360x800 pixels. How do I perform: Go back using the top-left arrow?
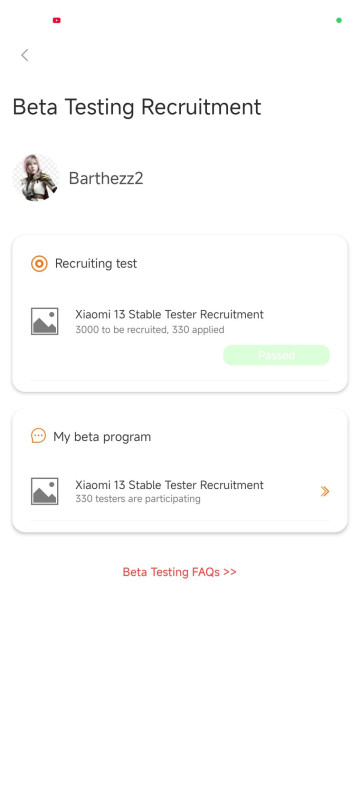(24, 55)
